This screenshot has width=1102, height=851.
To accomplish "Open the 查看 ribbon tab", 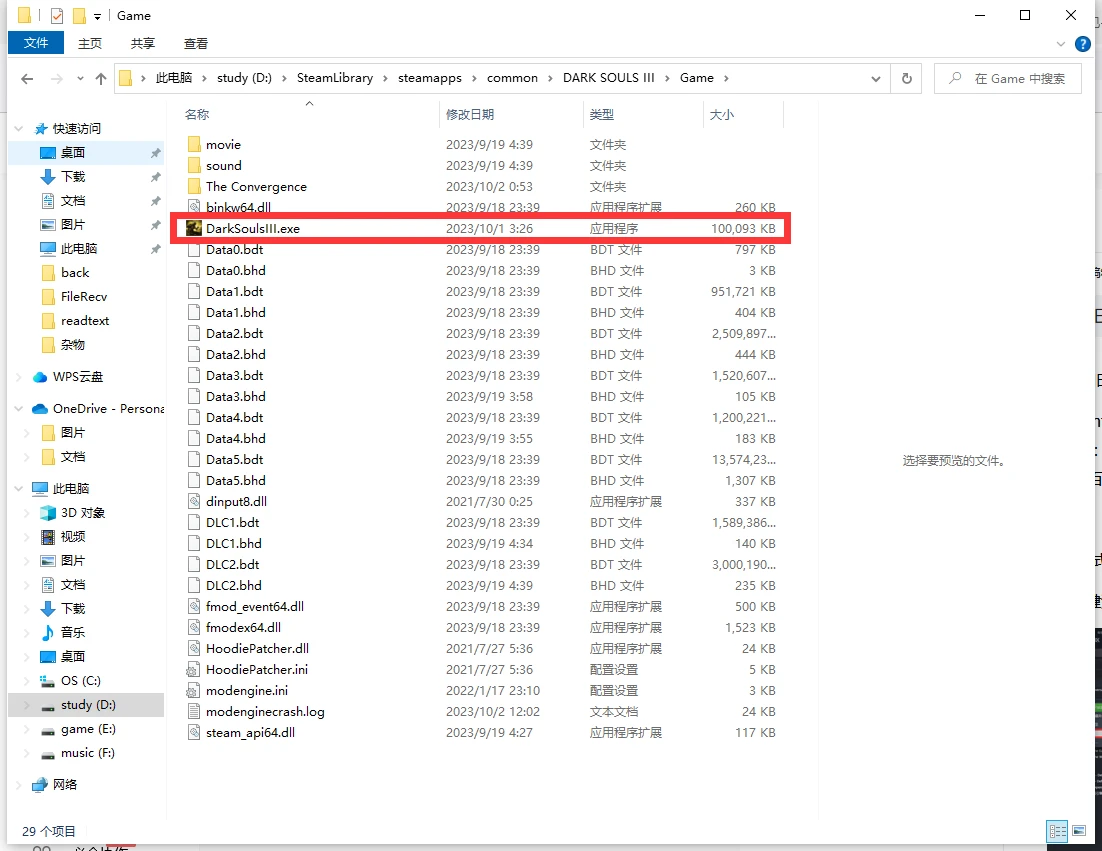I will (195, 44).
